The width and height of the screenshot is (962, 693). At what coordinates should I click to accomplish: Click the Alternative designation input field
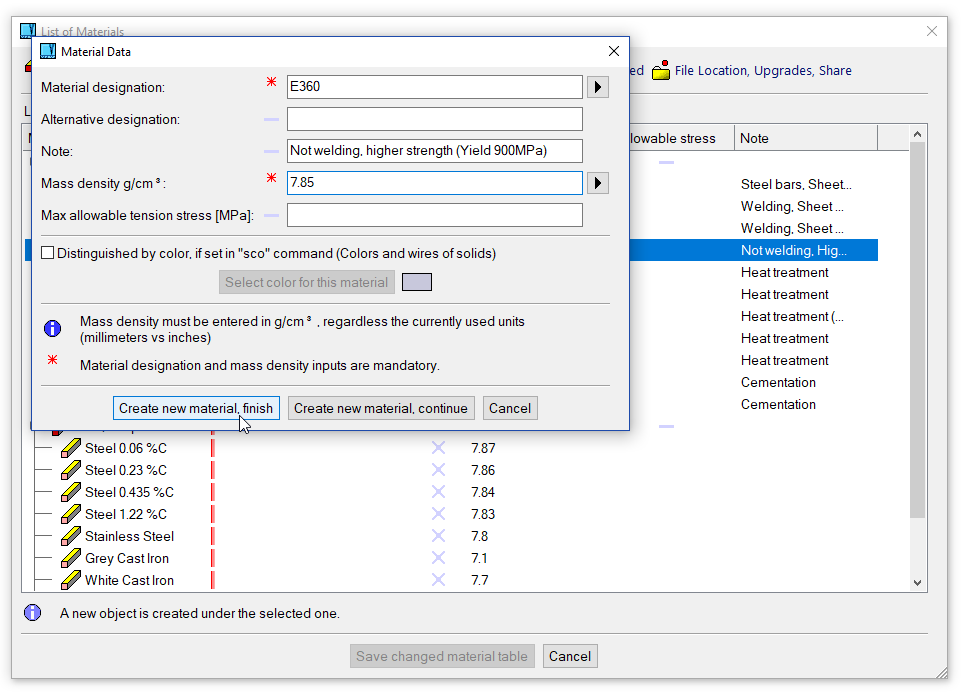point(434,119)
